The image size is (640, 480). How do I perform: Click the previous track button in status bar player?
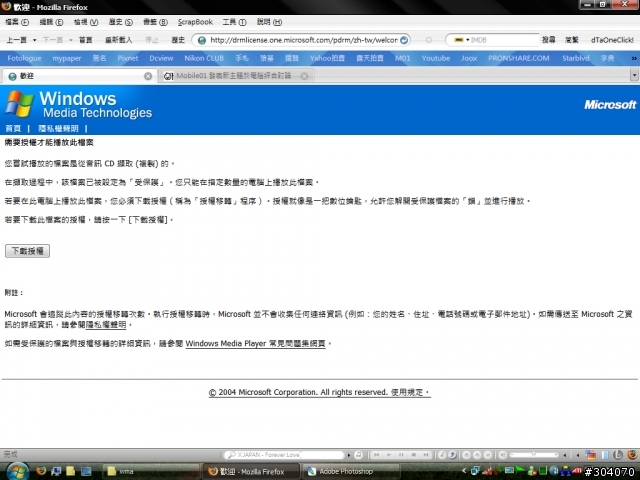376,455
